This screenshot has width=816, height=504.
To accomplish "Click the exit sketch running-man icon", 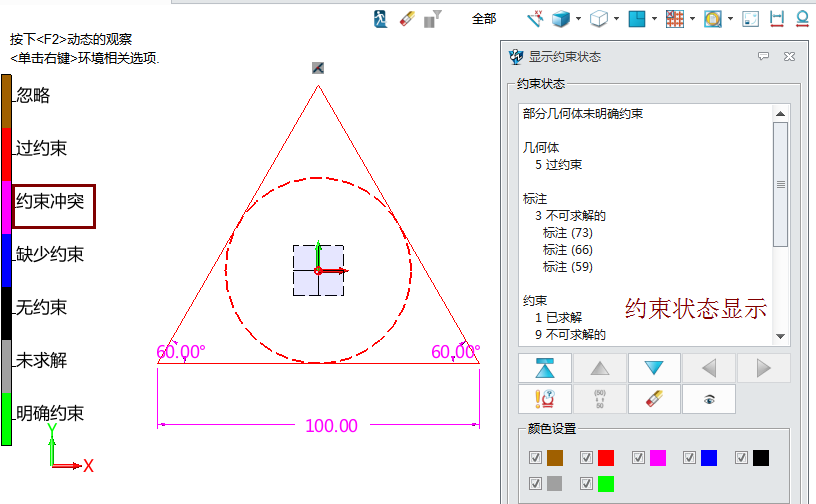I will tap(381, 18).
